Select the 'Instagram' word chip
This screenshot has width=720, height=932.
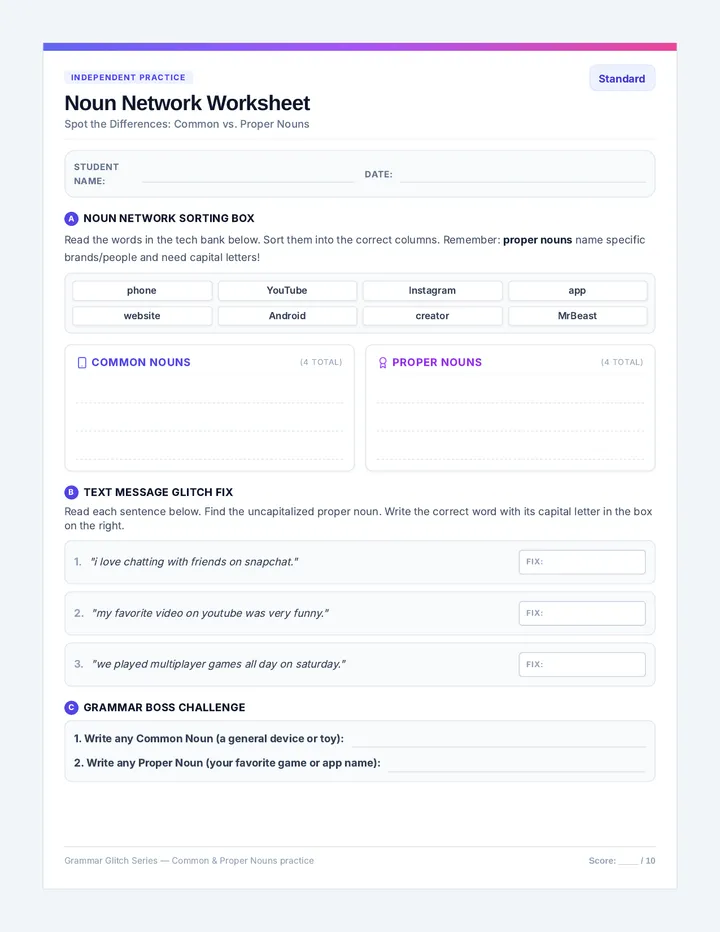(x=432, y=291)
